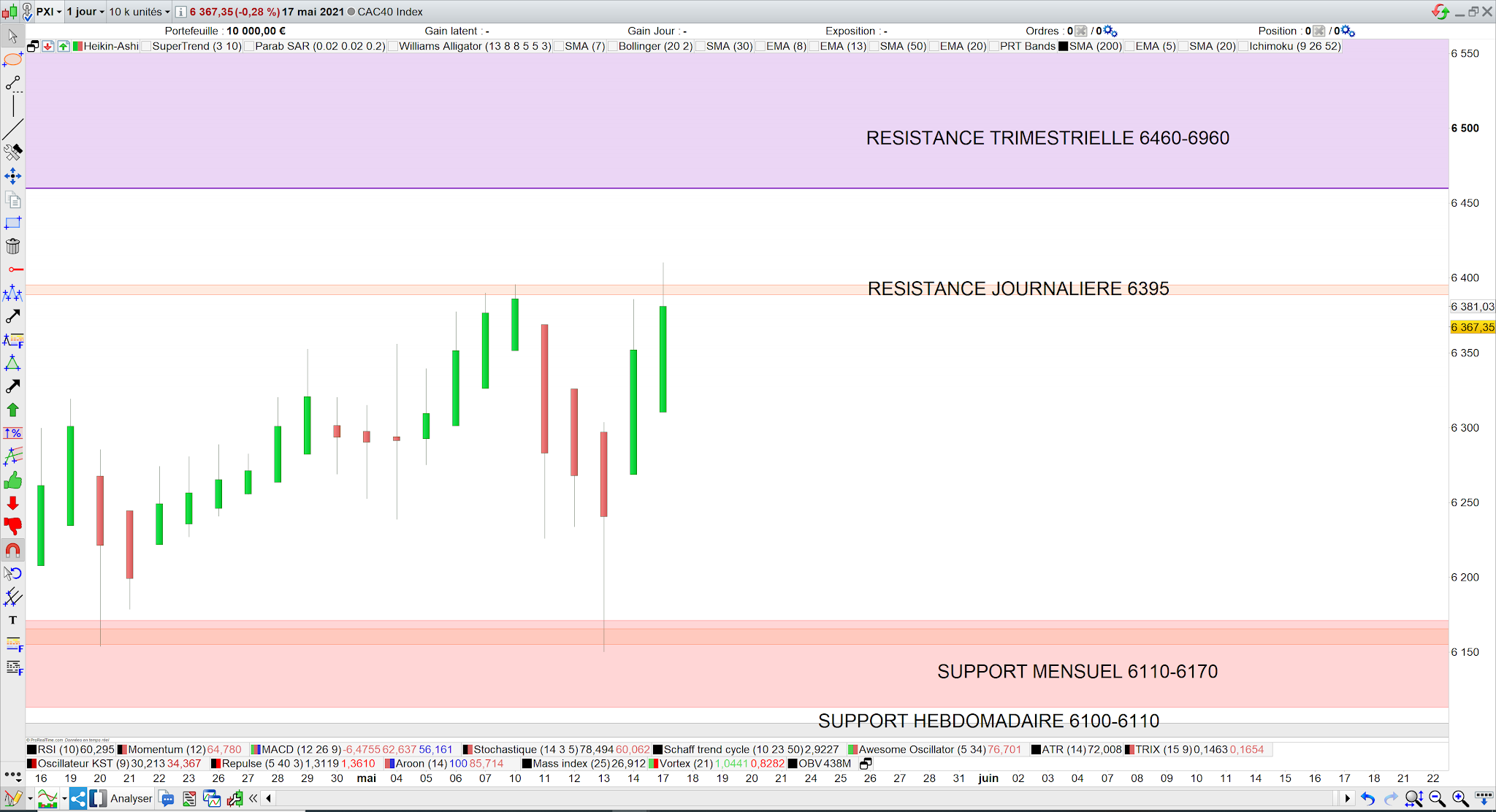Open the '1 jour' timeframe dropdown
Image resolution: width=1496 pixels, height=812 pixels.
(x=85, y=12)
